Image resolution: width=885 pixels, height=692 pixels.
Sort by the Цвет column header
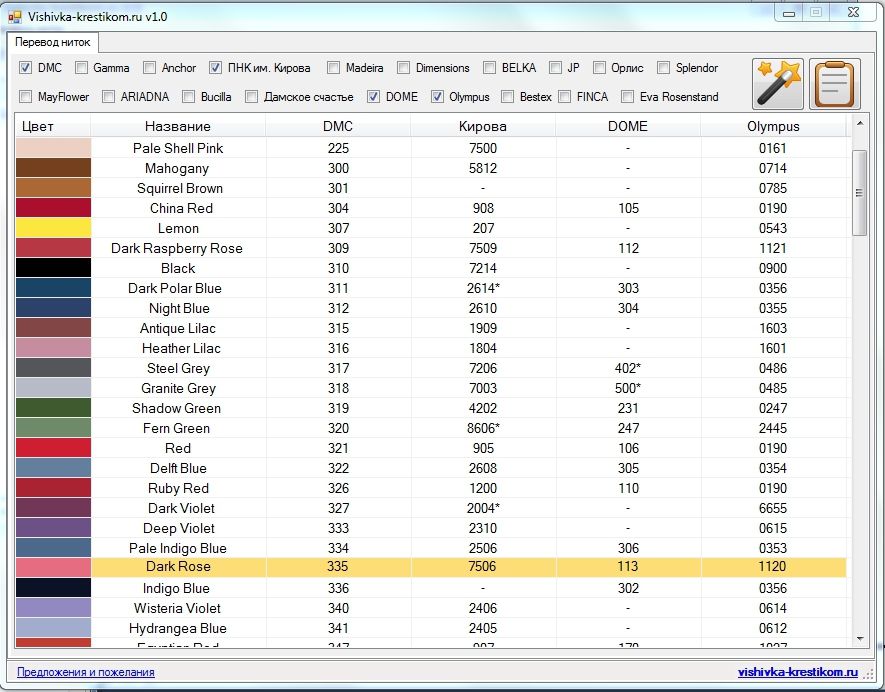pyautogui.click(x=52, y=126)
